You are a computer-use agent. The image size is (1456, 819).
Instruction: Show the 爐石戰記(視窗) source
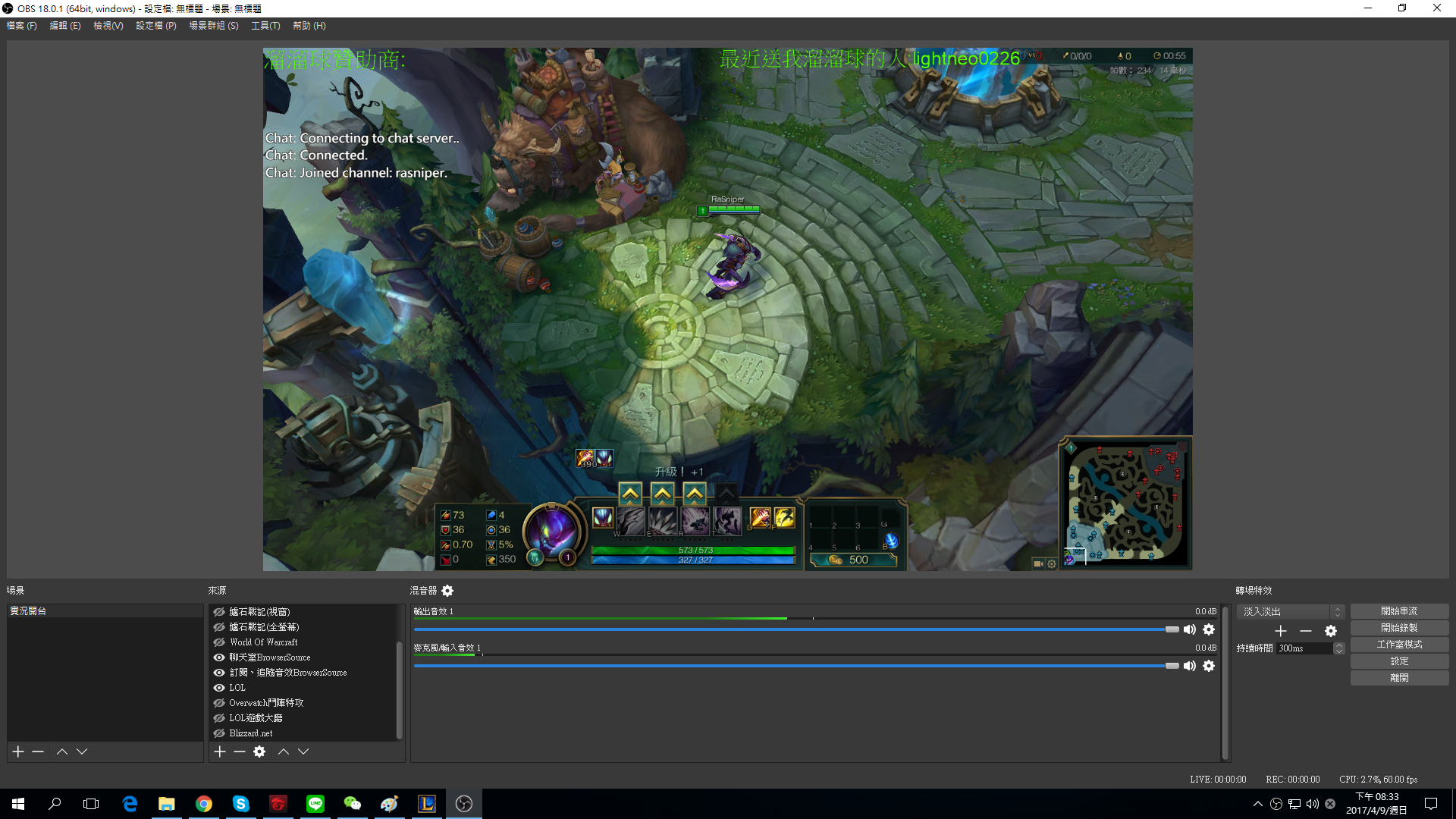click(219, 612)
